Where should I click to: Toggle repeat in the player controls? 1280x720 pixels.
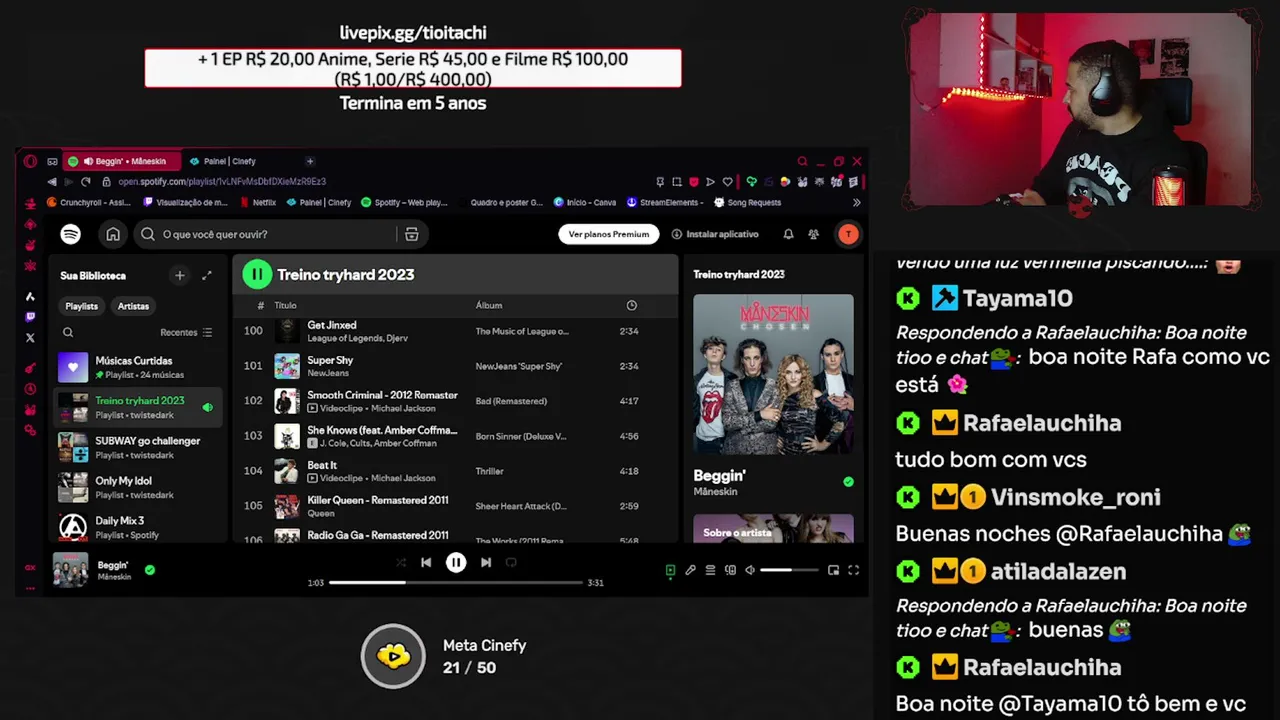(x=511, y=562)
